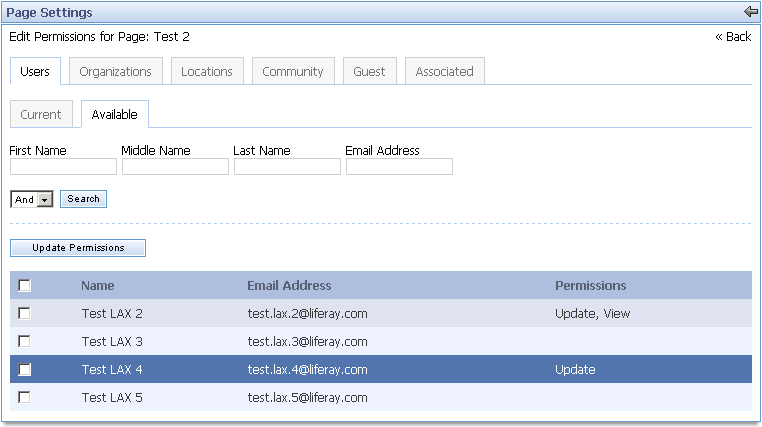This screenshot has width=762, height=427.
Task: Switch to the Current sub-tab
Action: pos(41,115)
